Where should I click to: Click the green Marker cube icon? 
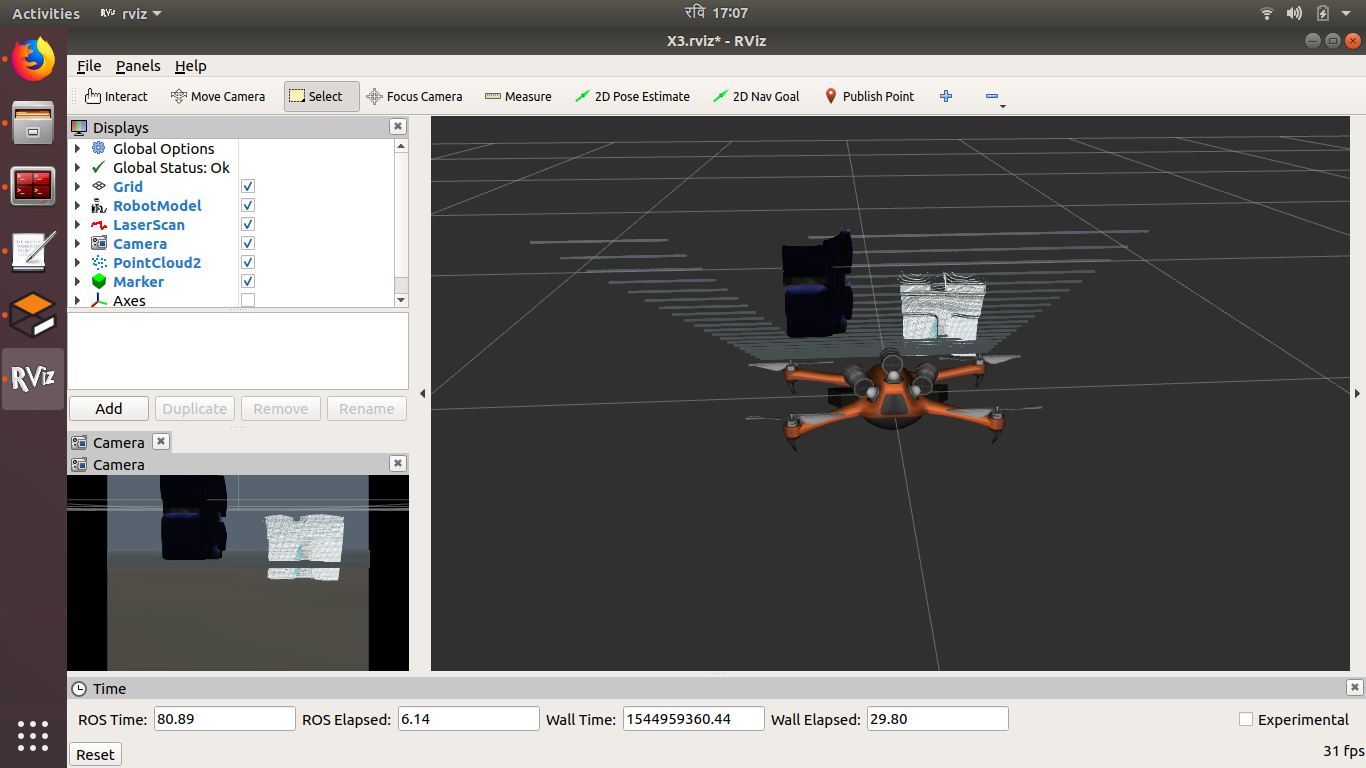point(98,281)
